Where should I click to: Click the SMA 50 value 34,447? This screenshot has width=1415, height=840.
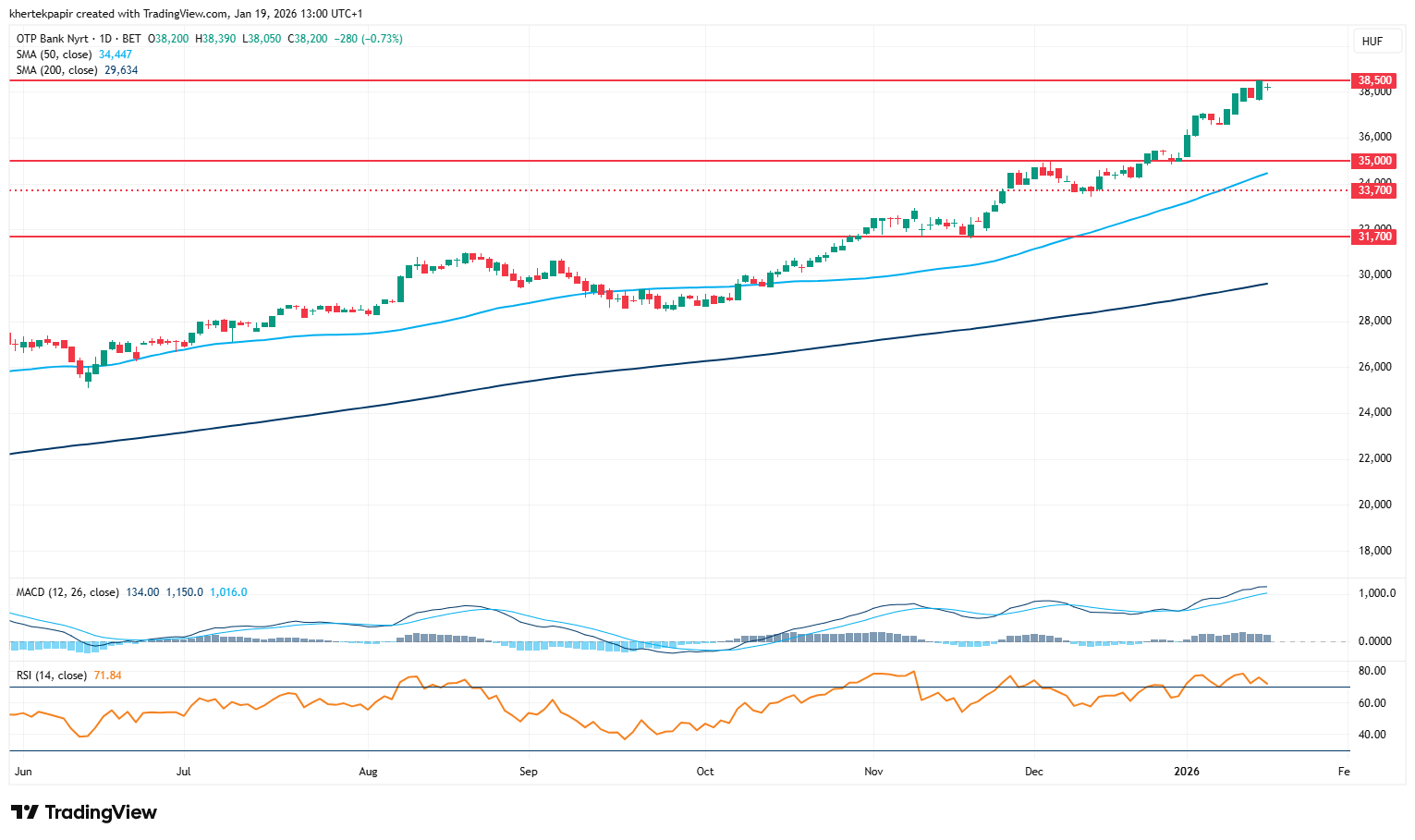click(x=116, y=55)
